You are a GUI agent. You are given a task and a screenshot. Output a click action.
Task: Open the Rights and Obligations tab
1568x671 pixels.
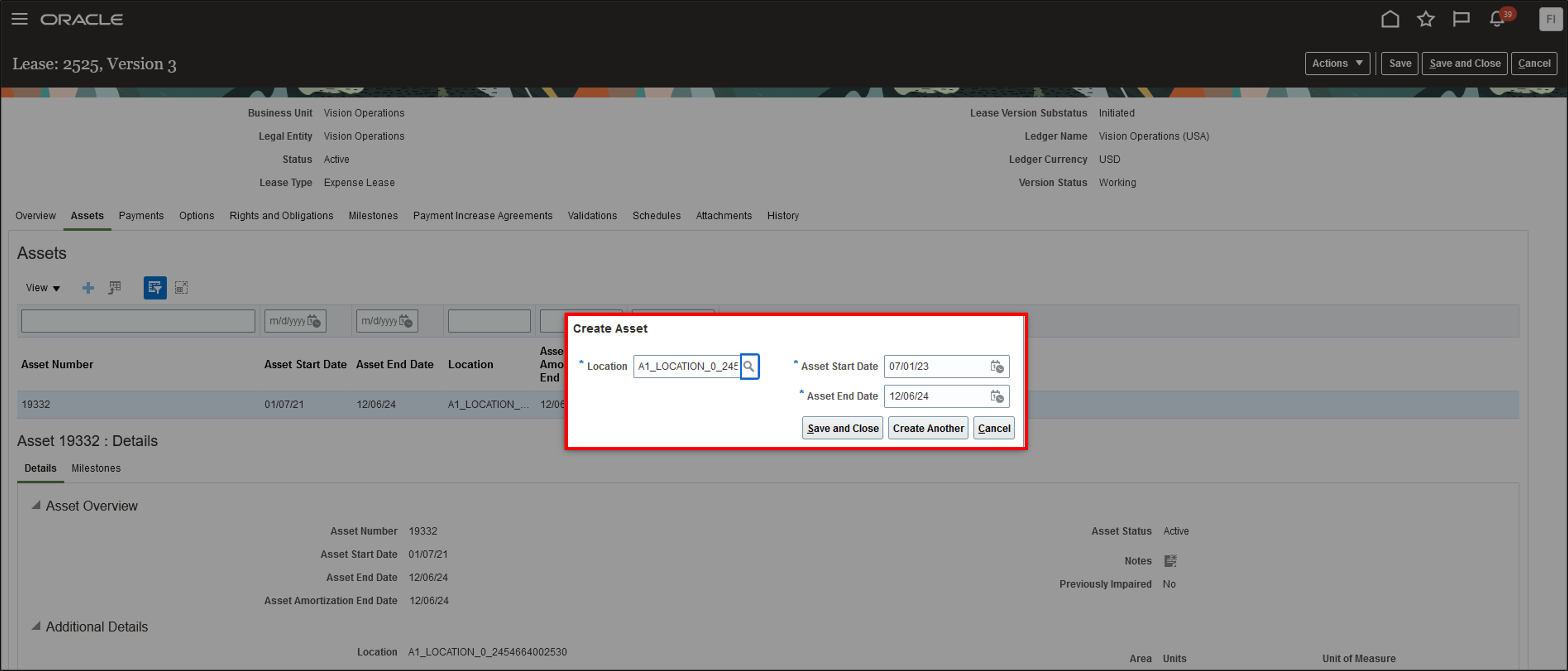281,216
